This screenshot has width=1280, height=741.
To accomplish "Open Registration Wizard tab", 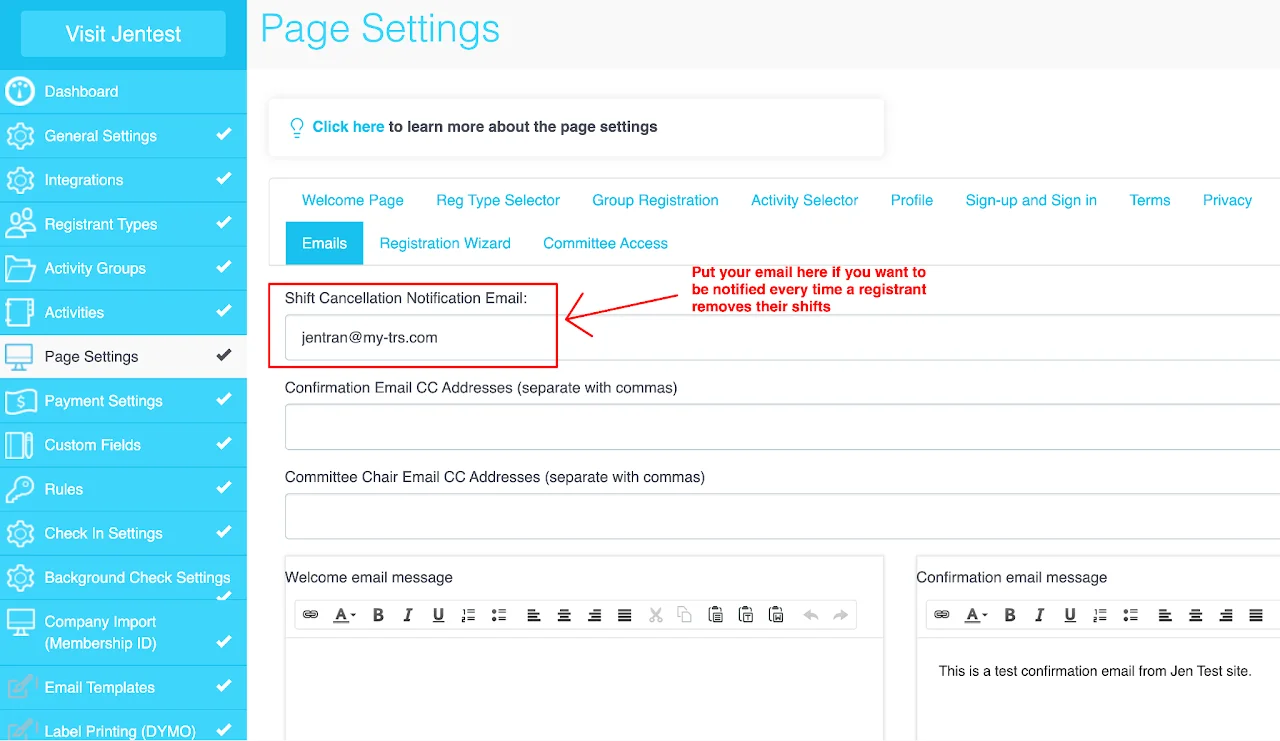I will [x=445, y=243].
